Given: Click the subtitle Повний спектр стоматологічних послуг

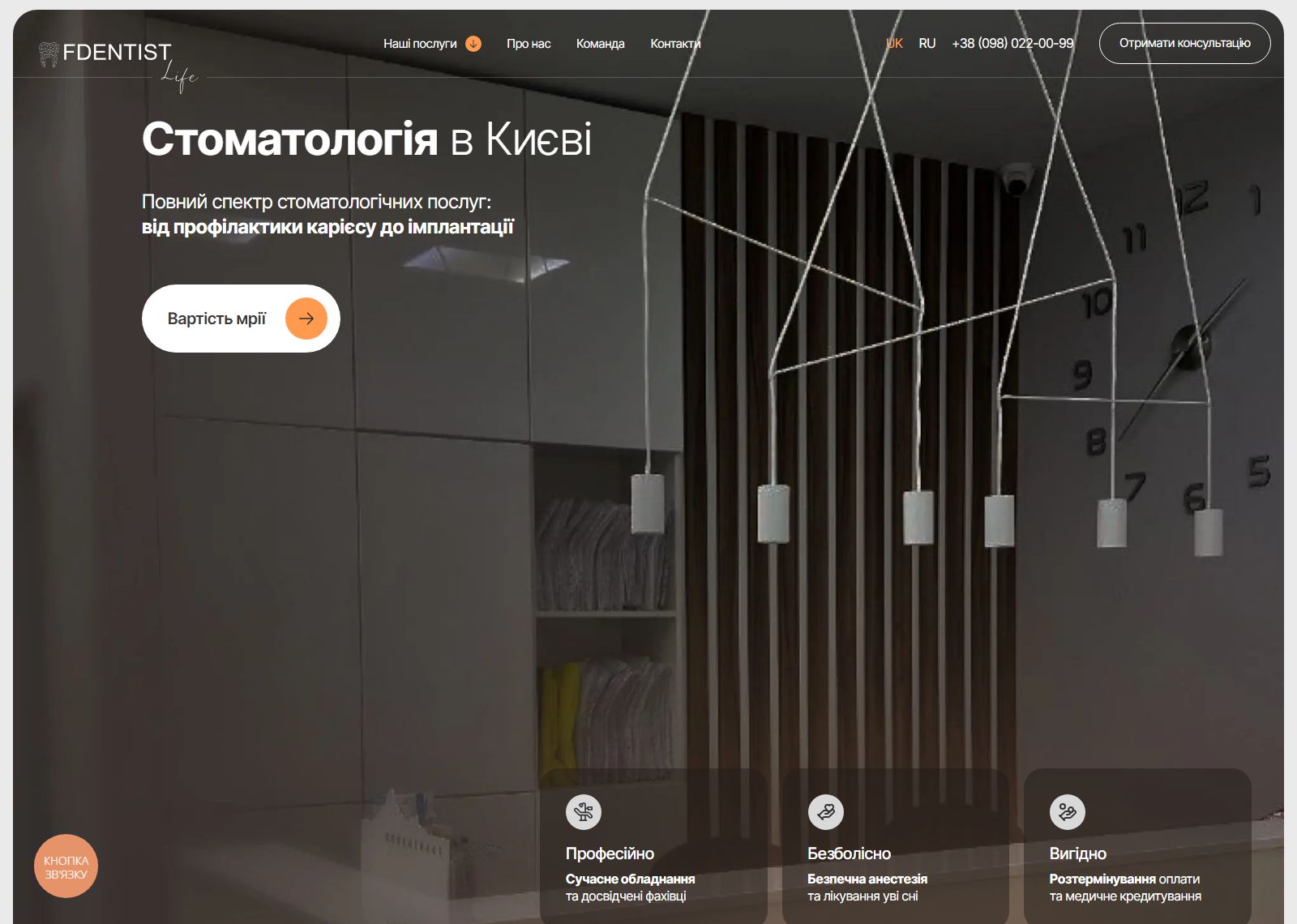Looking at the screenshot, I should tap(316, 202).
